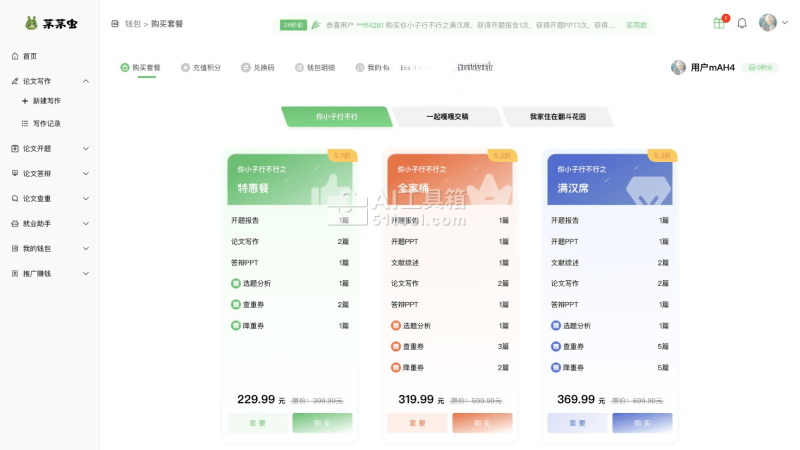
Task: Switch to the 兑换码 tab
Action: pos(258,68)
